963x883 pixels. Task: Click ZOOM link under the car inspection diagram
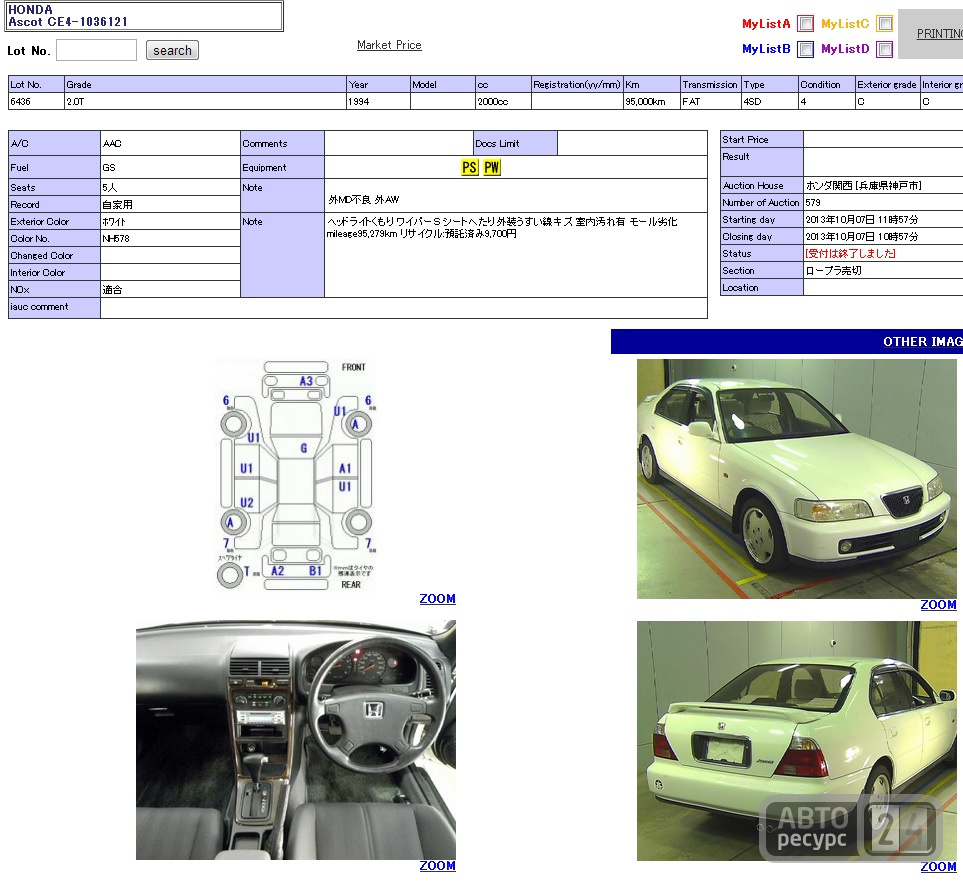coord(437,599)
